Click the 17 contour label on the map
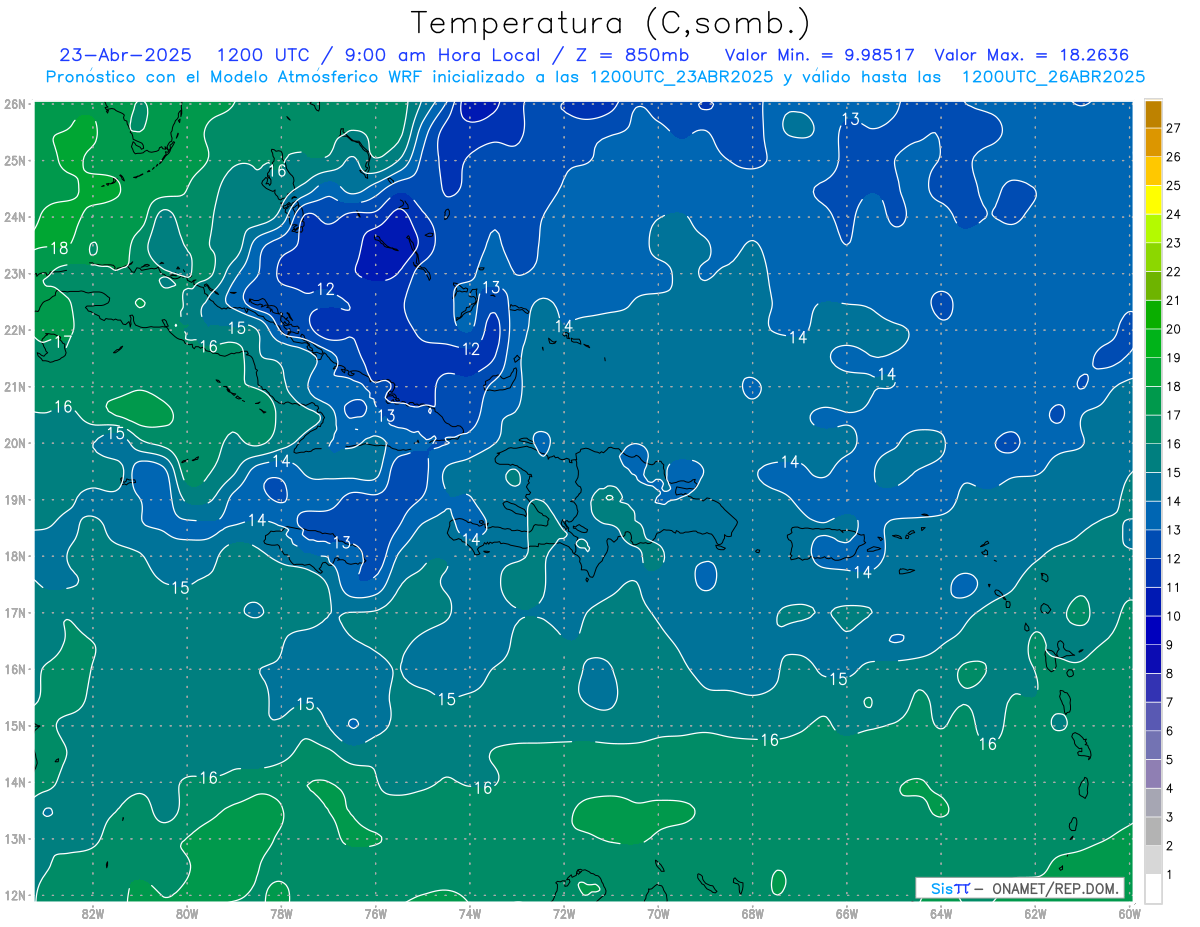Screen dimensions: 1200x927 tap(62, 342)
